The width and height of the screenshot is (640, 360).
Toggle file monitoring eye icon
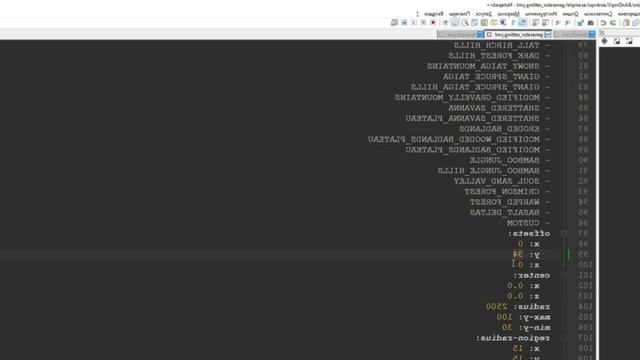[x=445, y=23]
